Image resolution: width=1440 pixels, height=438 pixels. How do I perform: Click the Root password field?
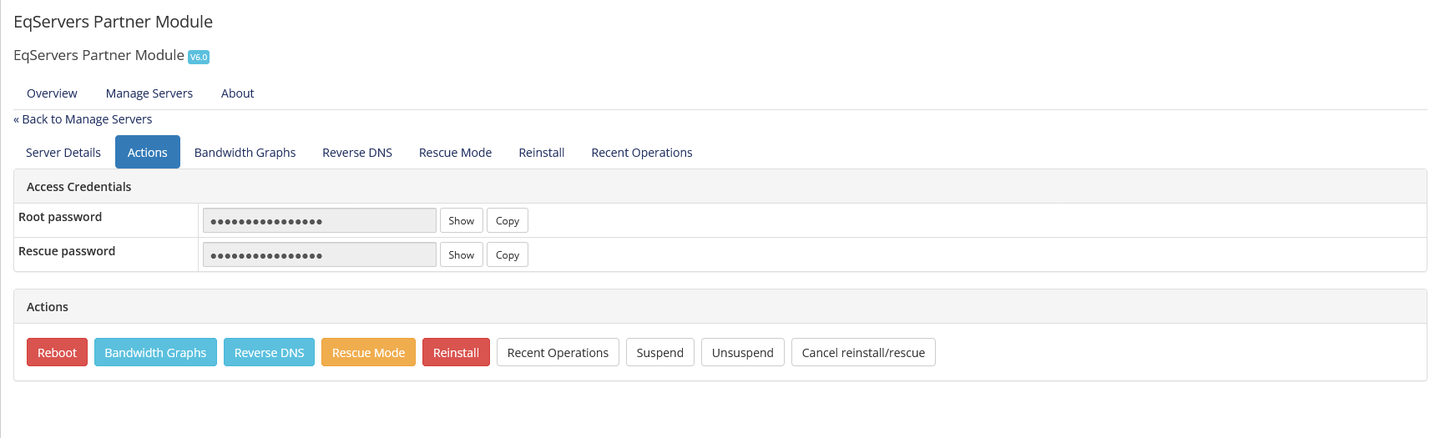(319, 220)
